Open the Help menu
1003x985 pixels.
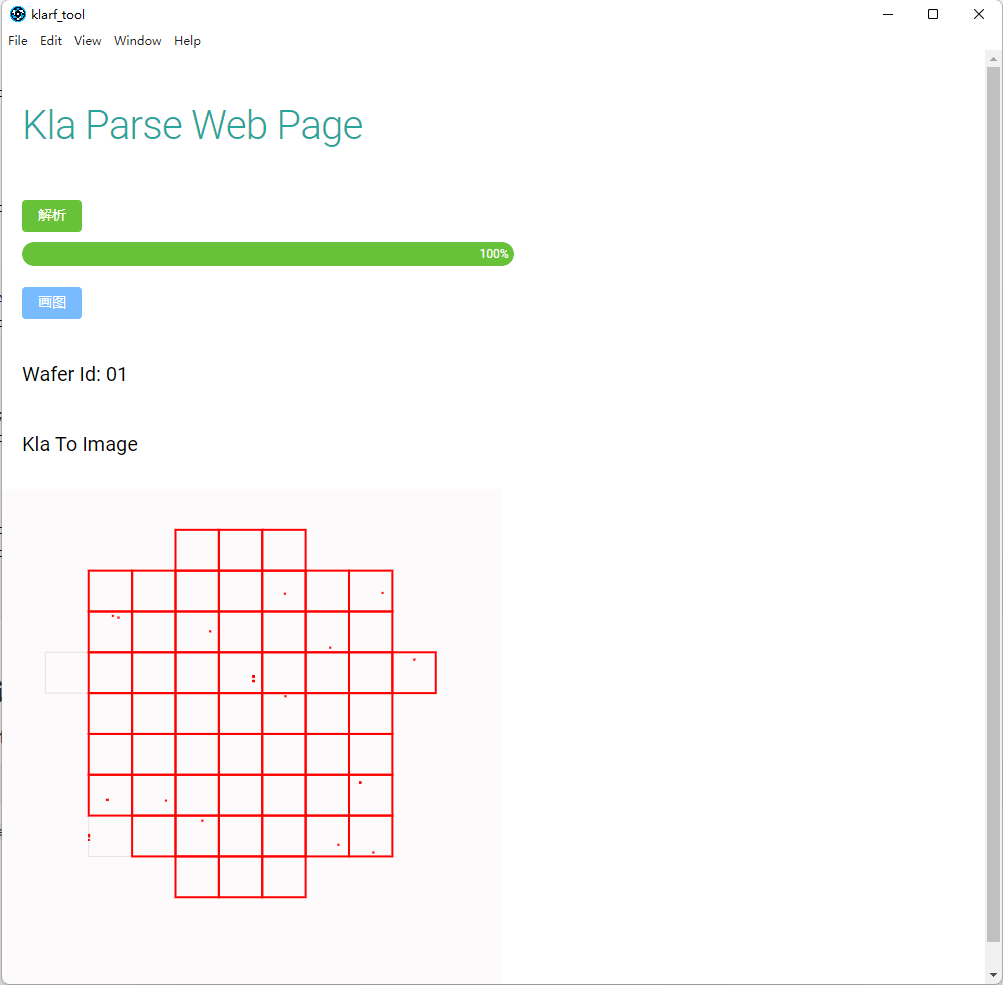pyautogui.click(x=187, y=41)
